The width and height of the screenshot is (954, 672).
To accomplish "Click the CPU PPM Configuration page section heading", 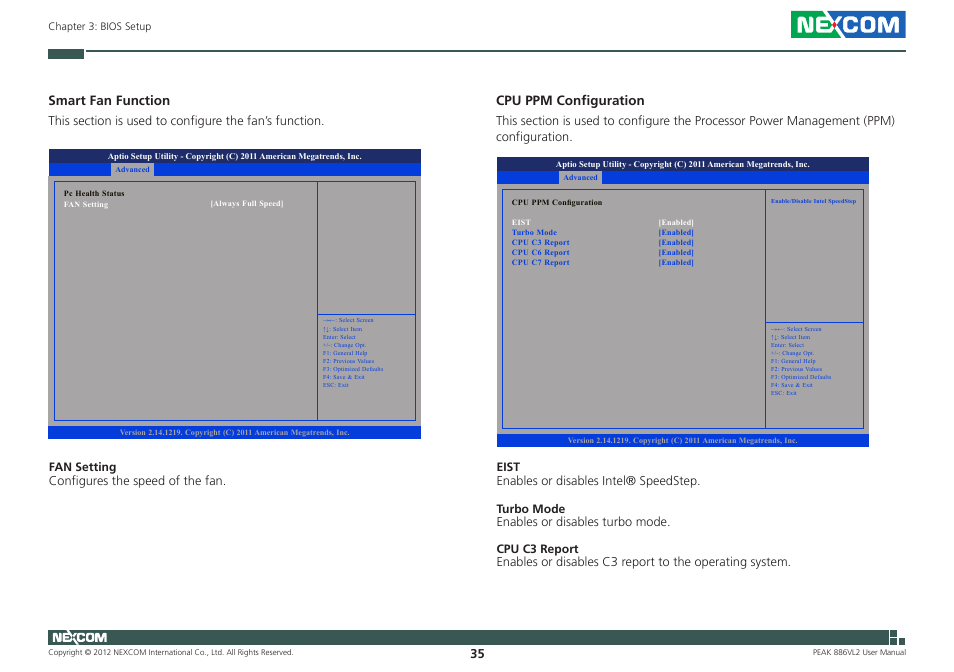I will 570,100.
